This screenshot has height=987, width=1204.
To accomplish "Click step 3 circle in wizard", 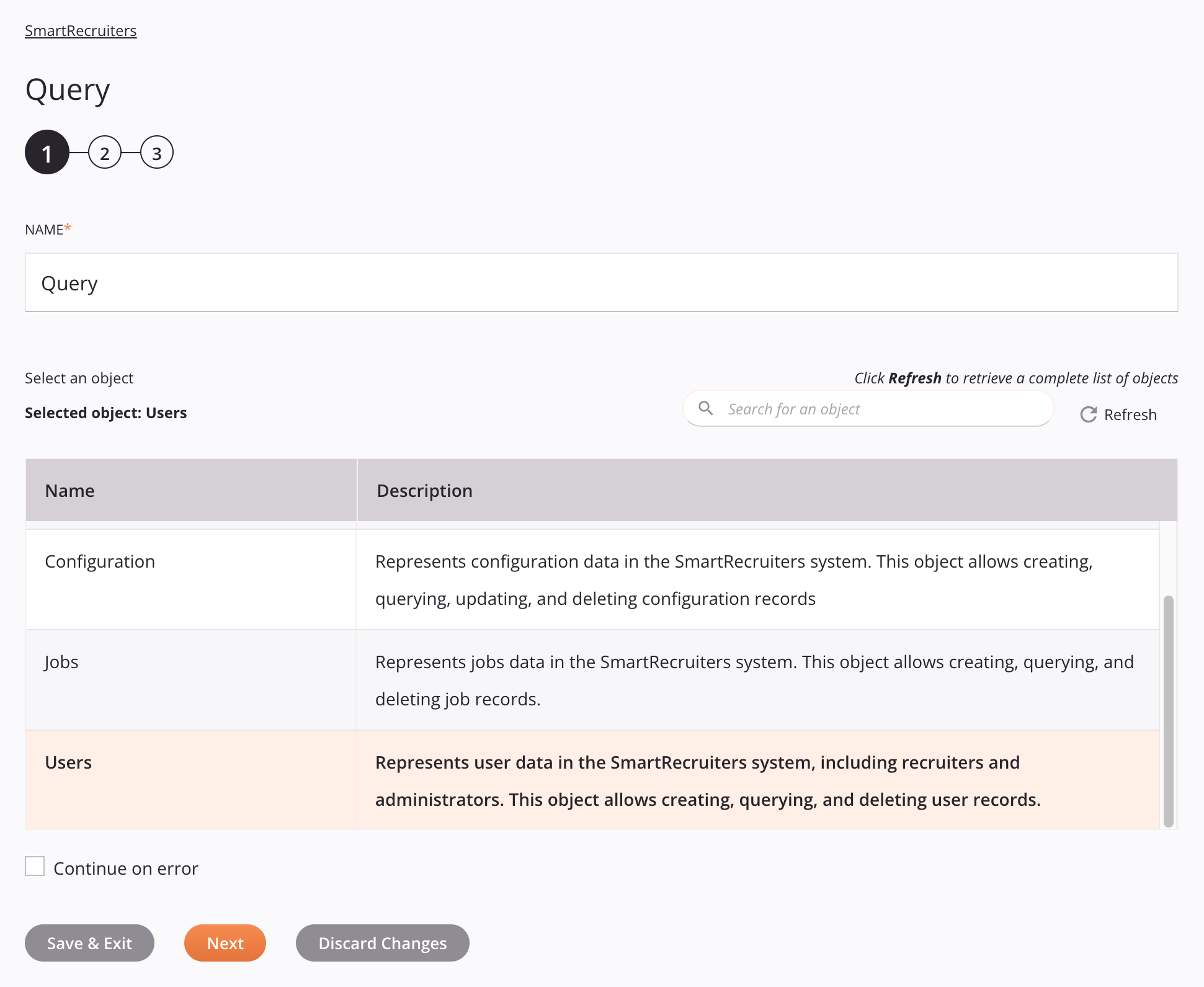I will point(156,153).
